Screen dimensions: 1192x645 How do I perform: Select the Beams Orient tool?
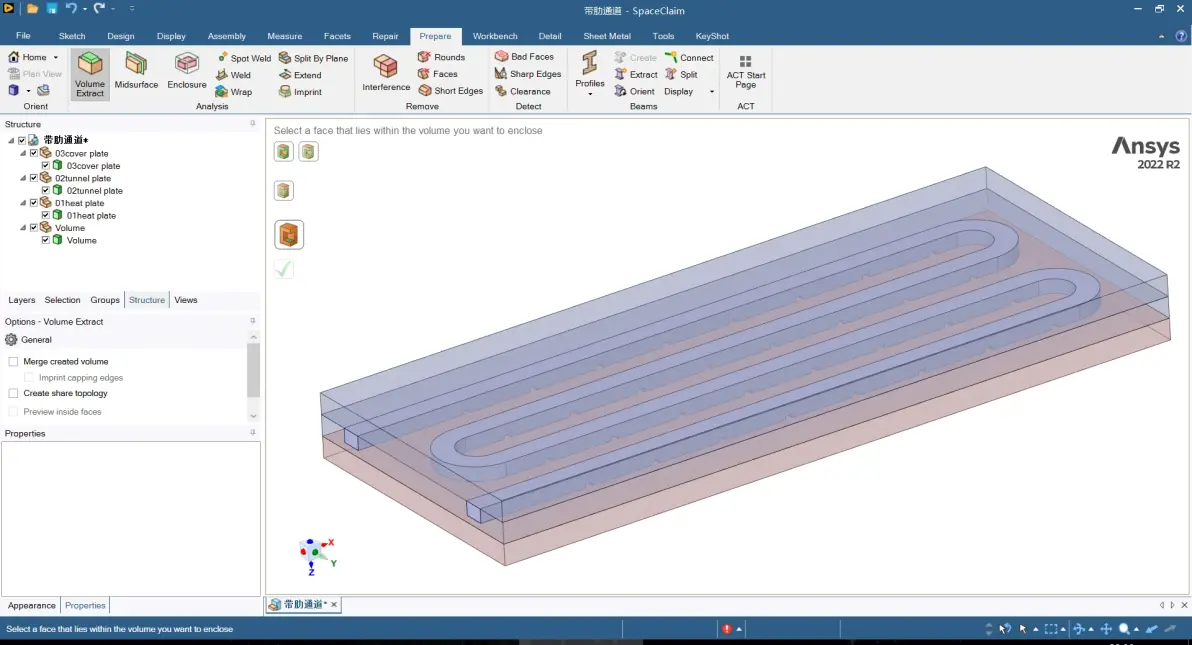click(x=635, y=91)
